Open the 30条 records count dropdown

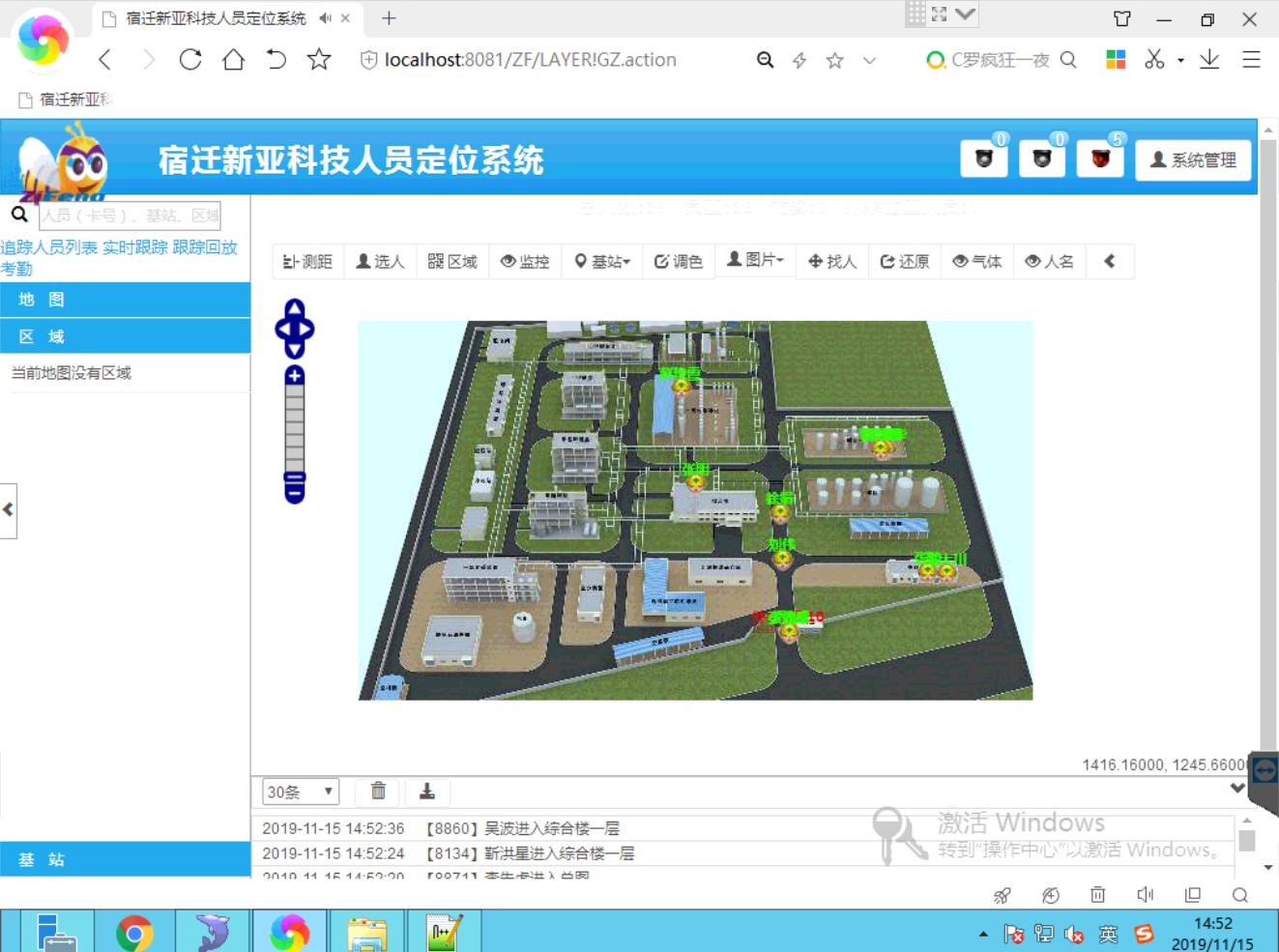[298, 791]
